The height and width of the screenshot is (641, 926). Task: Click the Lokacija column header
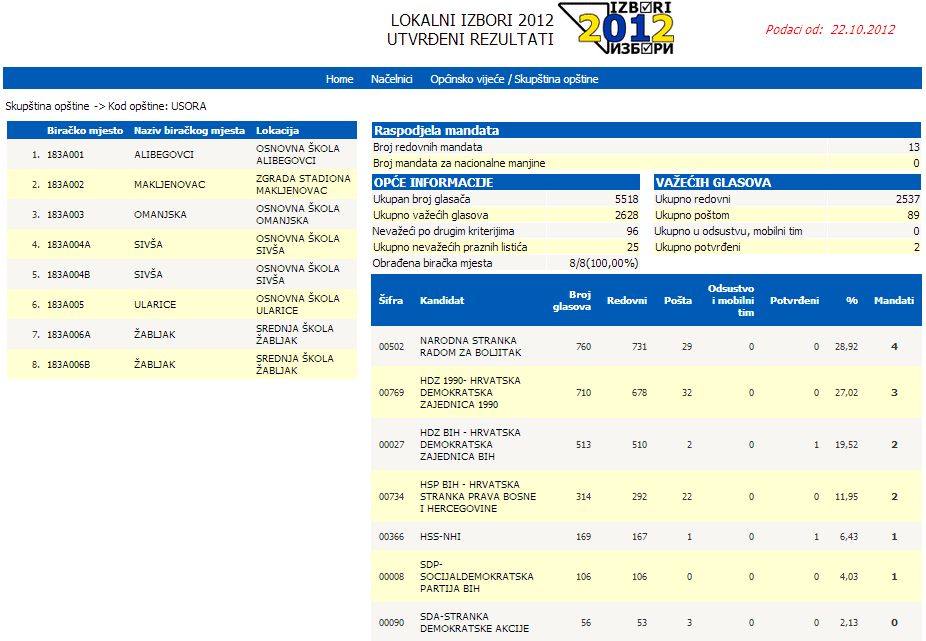click(277, 131)
